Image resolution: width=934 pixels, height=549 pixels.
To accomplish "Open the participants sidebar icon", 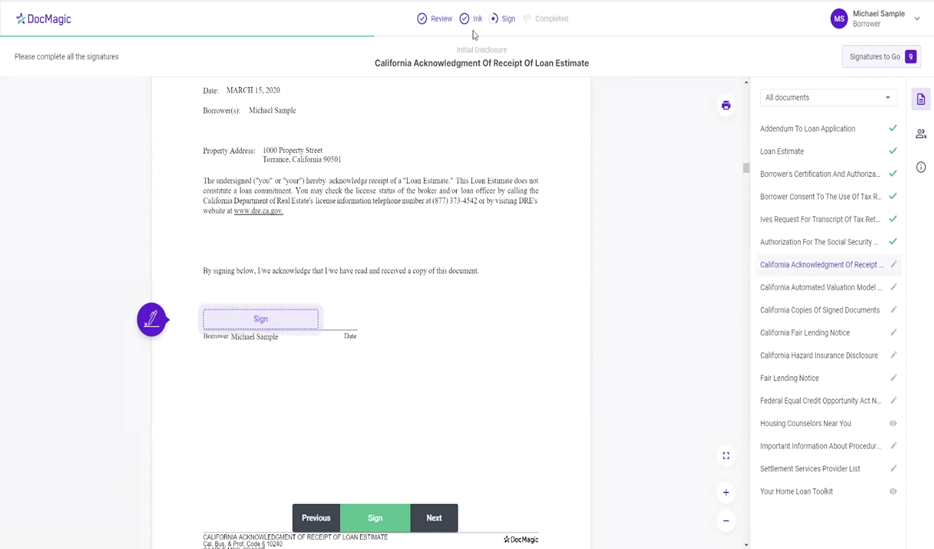I will (921, 133).
